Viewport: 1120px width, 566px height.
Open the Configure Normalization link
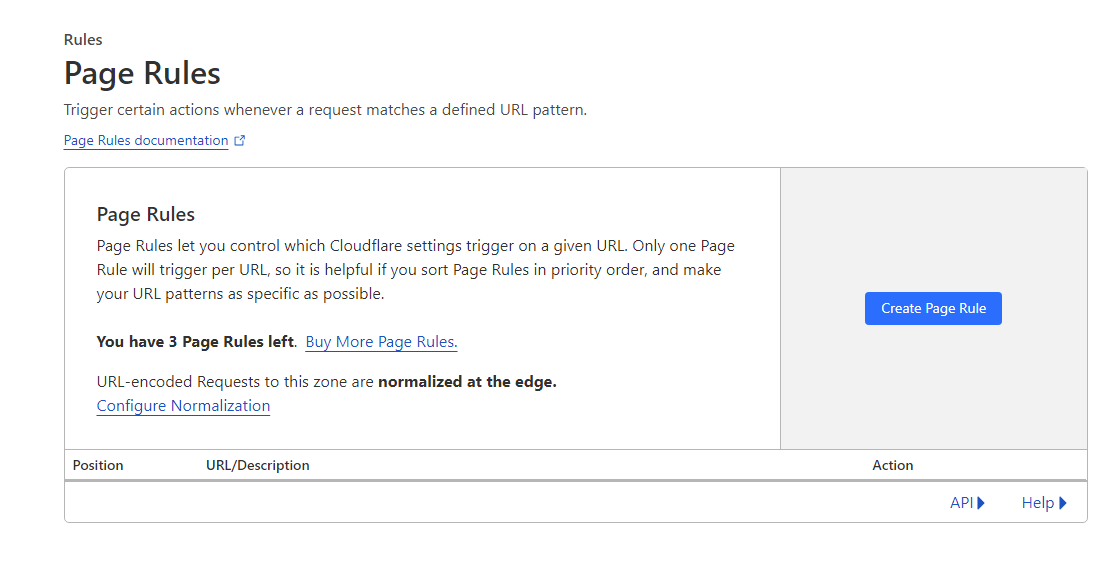183,406
